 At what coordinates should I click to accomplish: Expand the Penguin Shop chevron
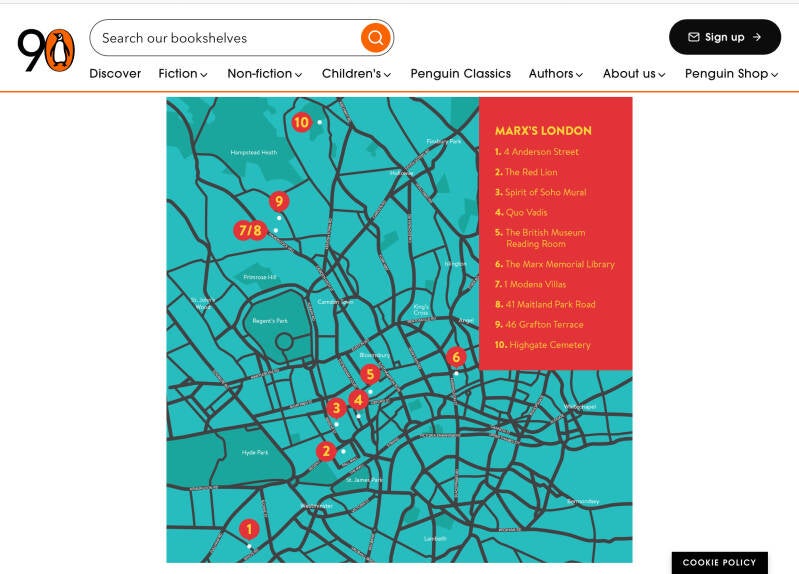click(x=775, y=74)
